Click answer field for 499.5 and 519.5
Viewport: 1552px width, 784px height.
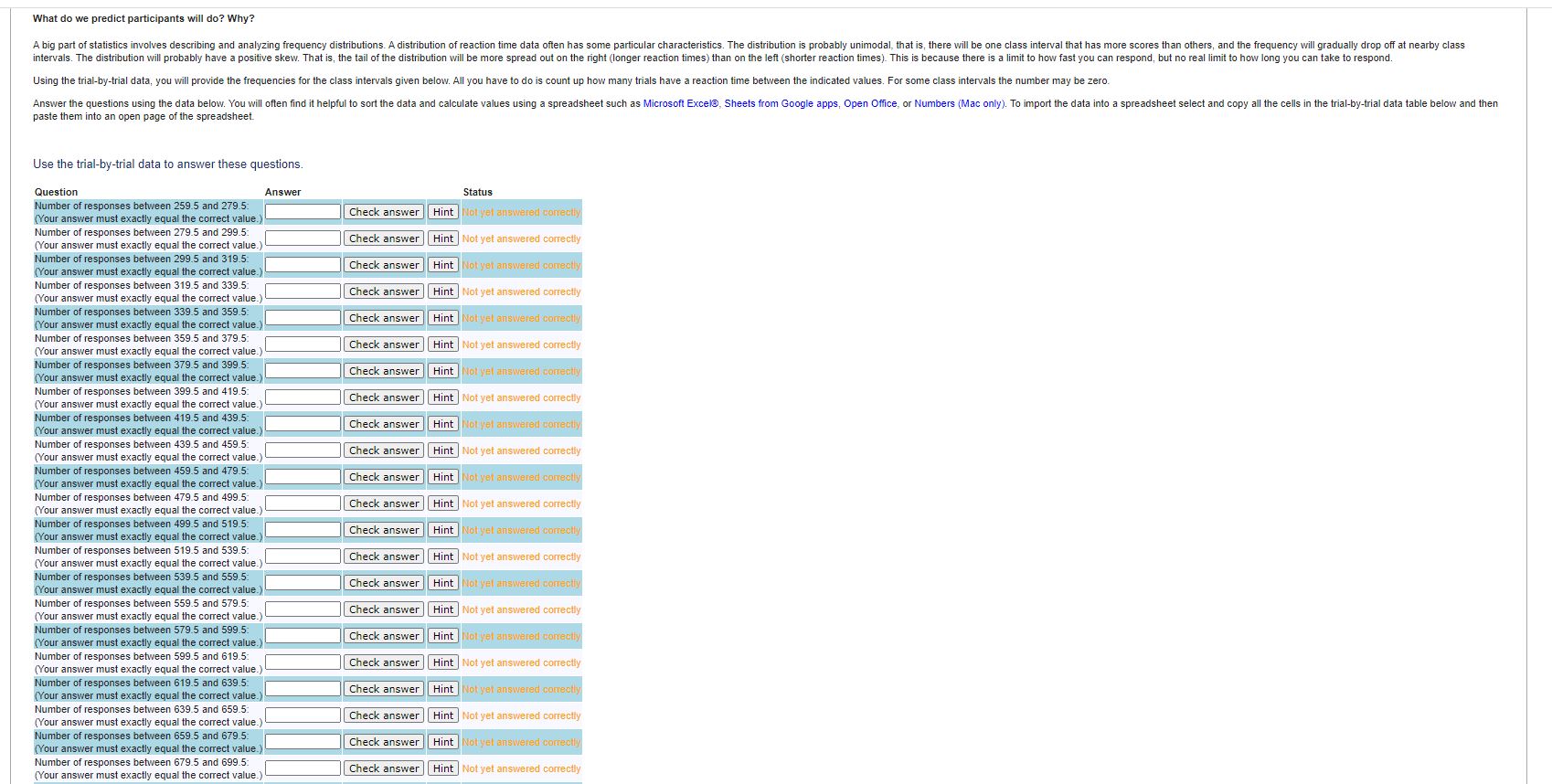point(303,529)
